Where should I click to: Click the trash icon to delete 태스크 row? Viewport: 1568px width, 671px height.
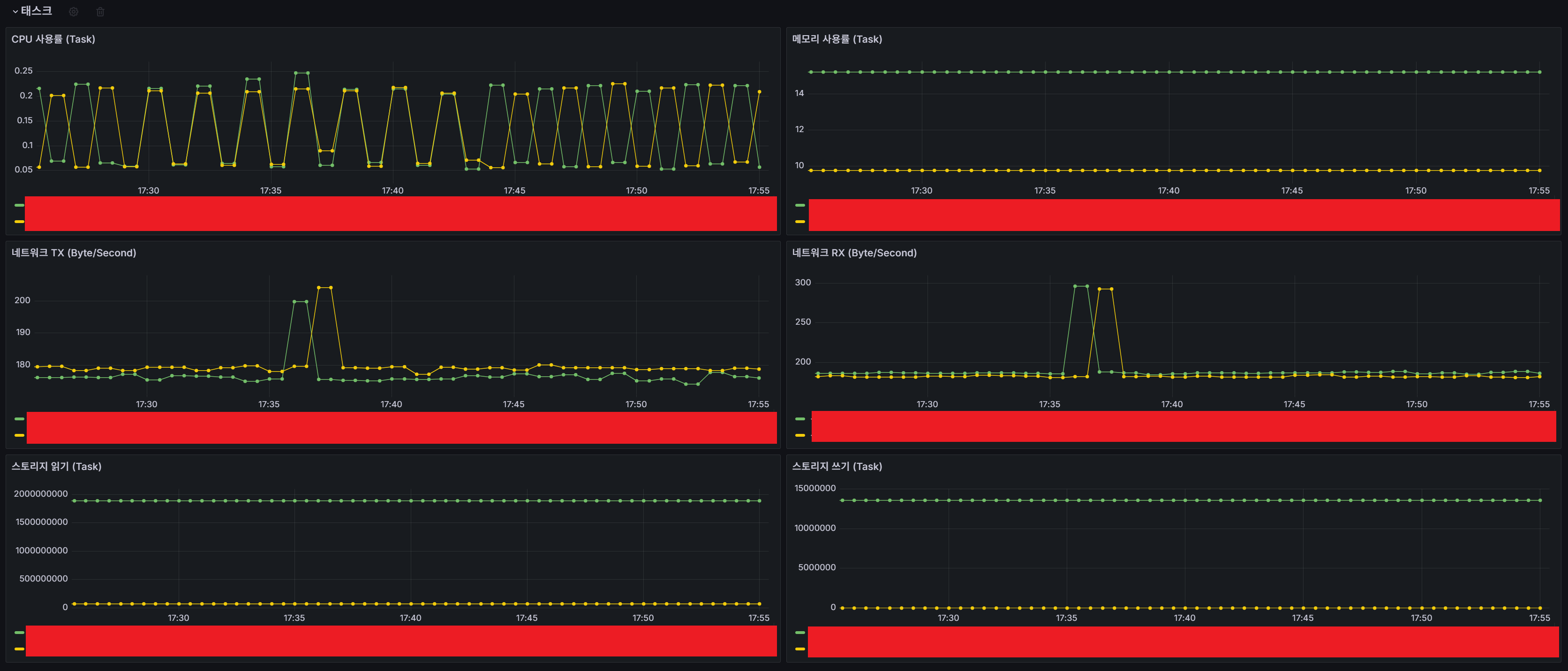click(100, 12)
